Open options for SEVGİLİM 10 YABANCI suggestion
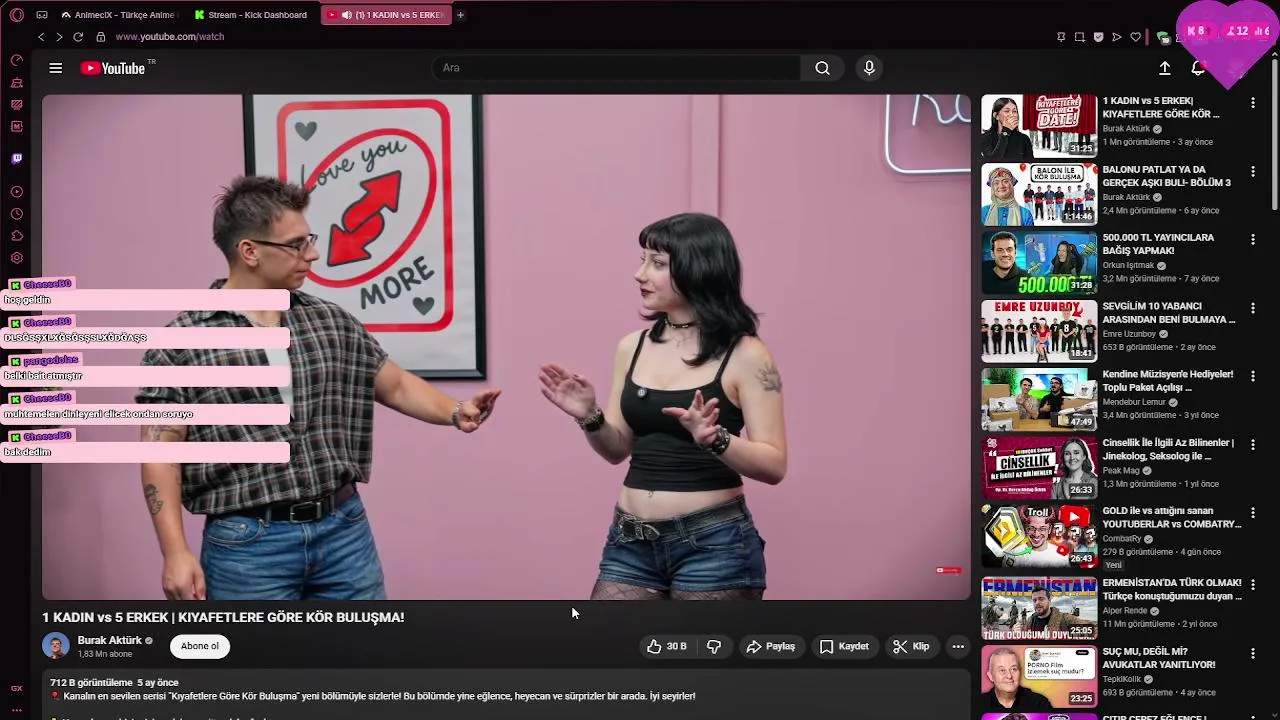The image size is (1280, 720). click(1253, 308)
